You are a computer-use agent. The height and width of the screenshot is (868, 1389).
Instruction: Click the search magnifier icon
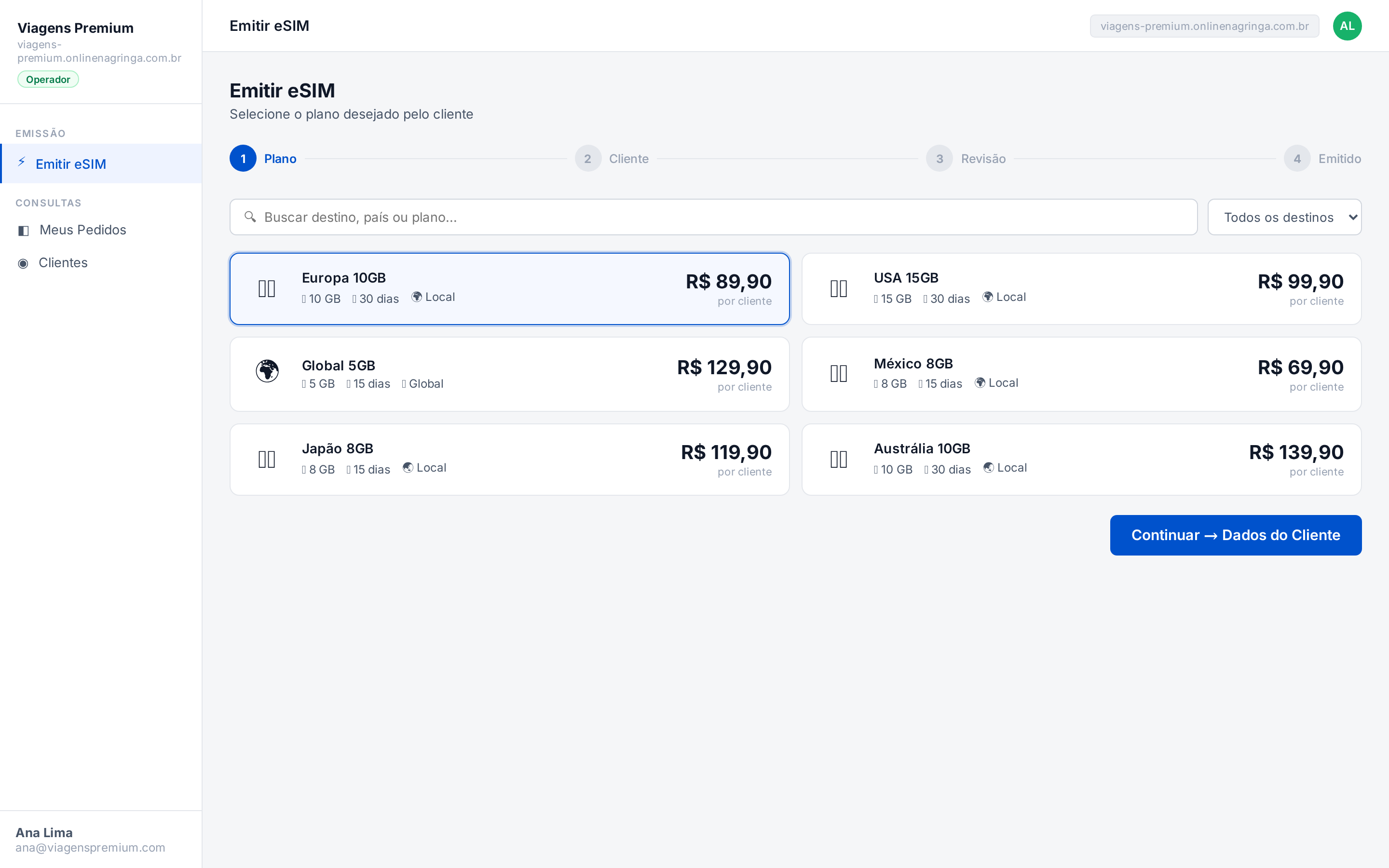pos(250,217)
